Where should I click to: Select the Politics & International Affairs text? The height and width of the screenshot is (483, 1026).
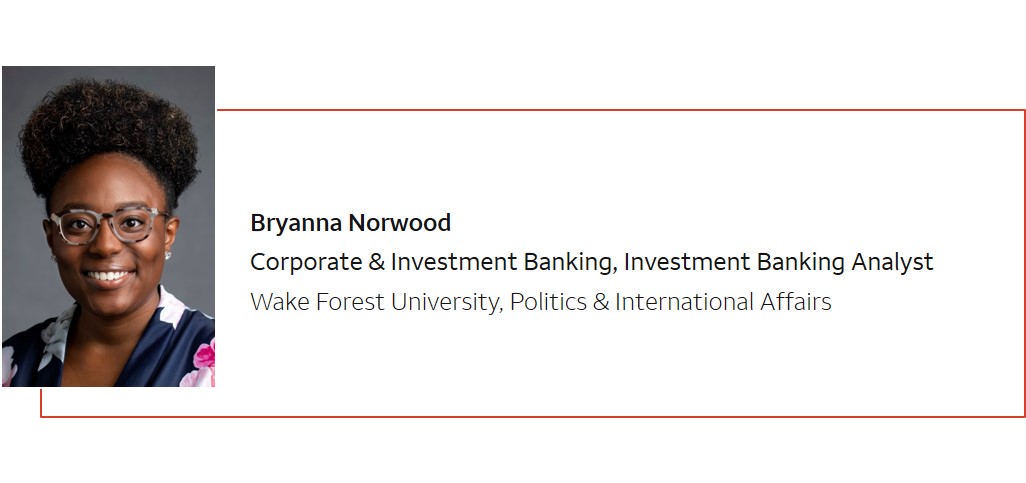tap(671, 302)
